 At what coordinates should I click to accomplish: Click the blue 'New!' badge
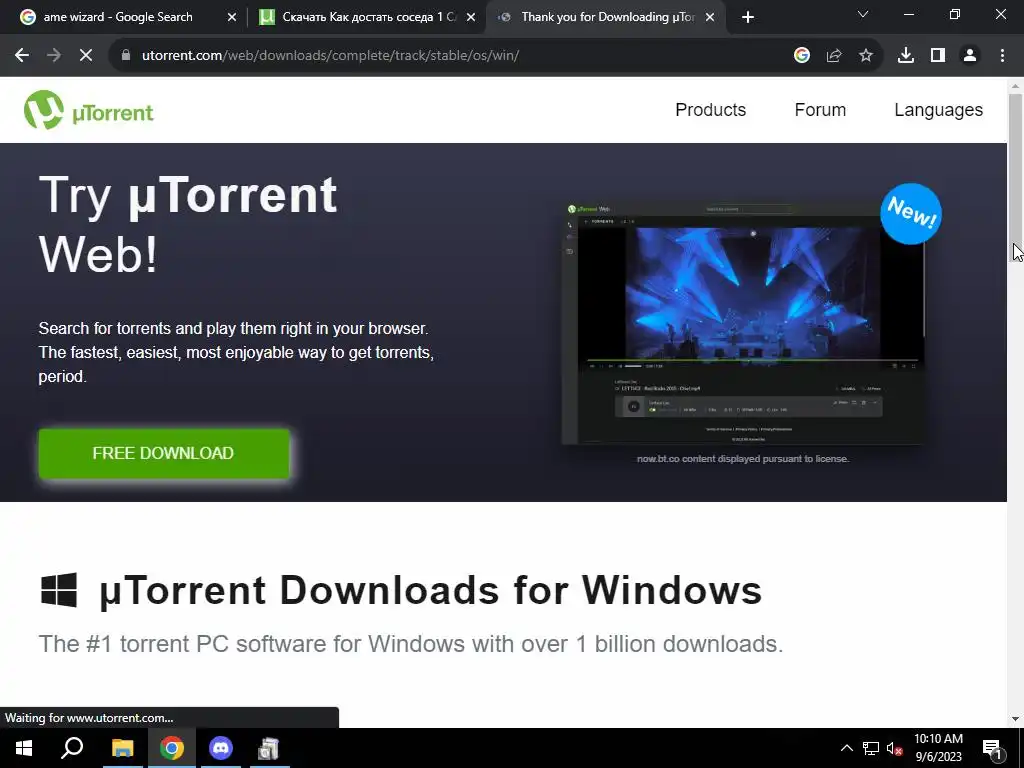[x=911, y=214]
